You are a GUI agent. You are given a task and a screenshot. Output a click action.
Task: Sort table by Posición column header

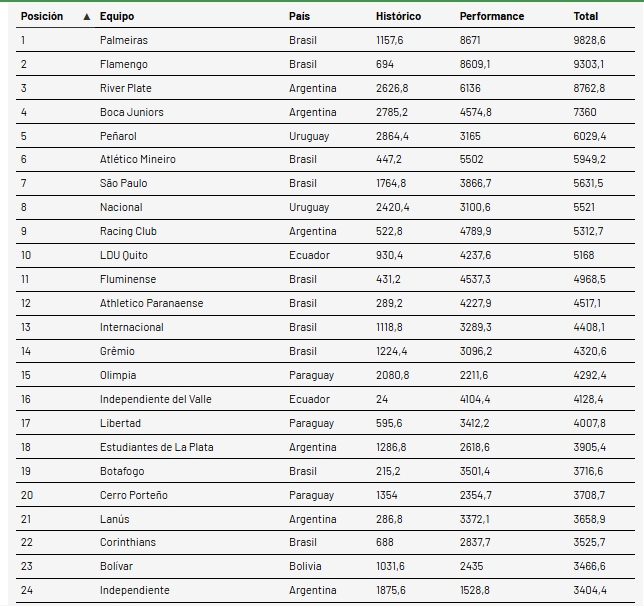coord(42,17)
